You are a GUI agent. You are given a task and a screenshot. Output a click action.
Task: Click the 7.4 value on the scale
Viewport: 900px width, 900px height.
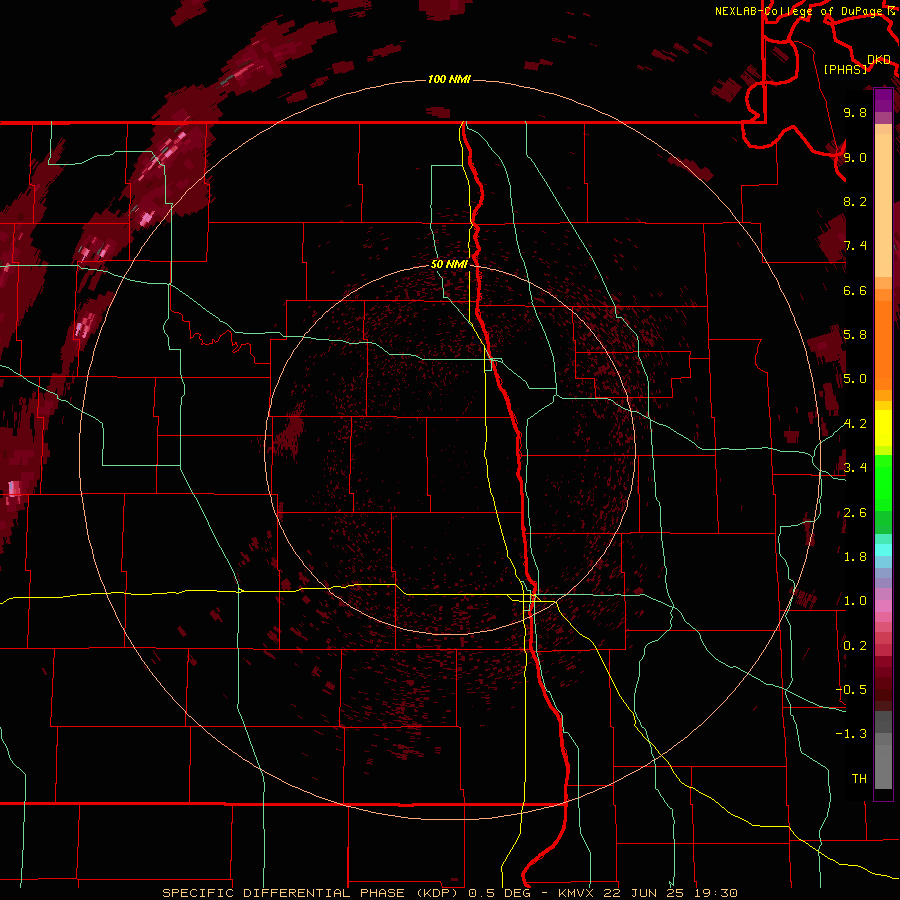point(855,246)
